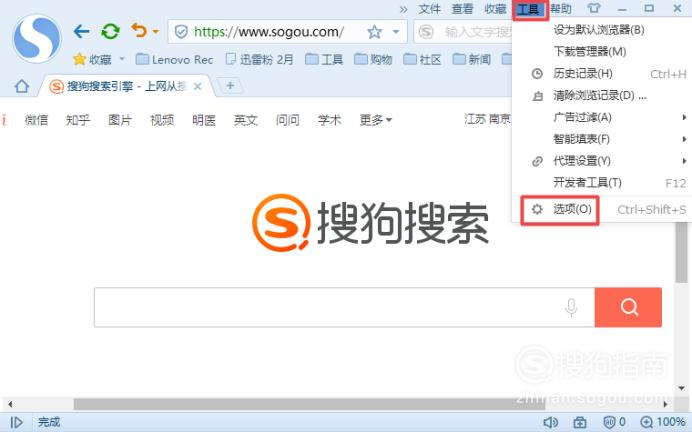692x432 pixels.
Task: Bookmark page with the star icon
Action: click(x=374, y=32)
